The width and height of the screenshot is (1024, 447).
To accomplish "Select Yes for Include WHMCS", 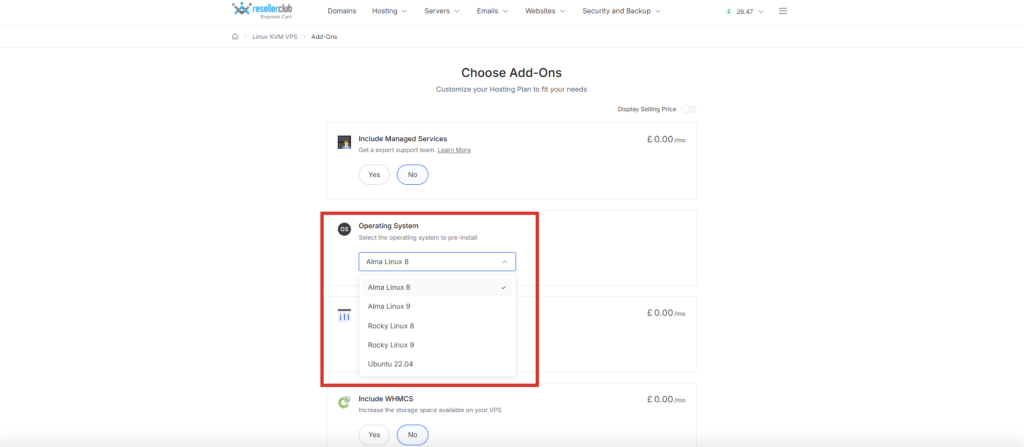I will 374,435.
